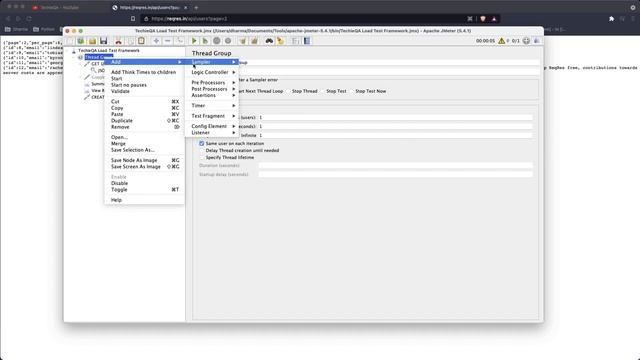Expand the Test Fragment submenu
Screen dimensions: 640x360
(212, 116)
